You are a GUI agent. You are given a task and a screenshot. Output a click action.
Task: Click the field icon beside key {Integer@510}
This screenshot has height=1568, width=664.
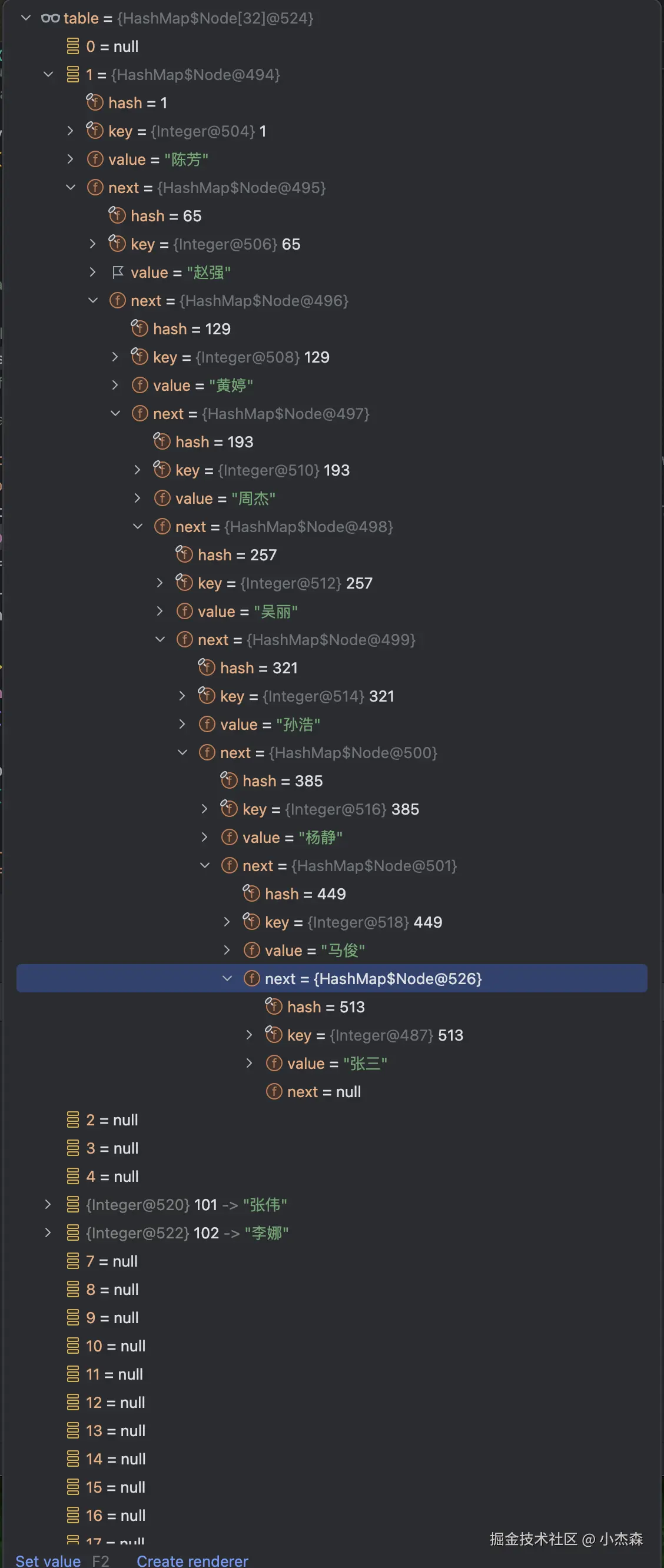point(162,470)
